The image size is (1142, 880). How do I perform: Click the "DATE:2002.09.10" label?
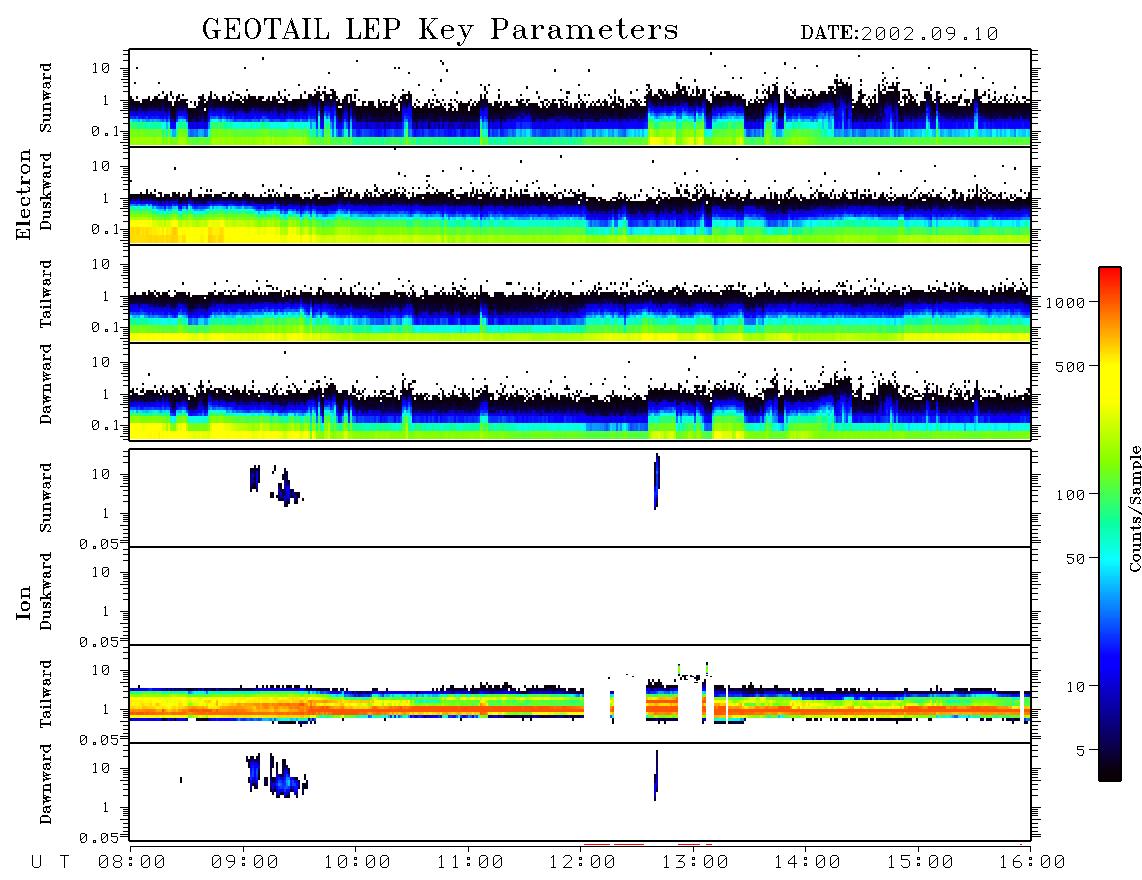click(899, 34)
